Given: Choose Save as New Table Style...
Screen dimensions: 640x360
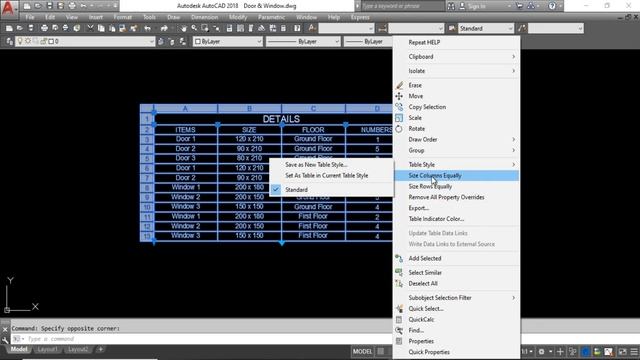Looking at the screenshot, I should pyautogui.click(x=331, y=165).
